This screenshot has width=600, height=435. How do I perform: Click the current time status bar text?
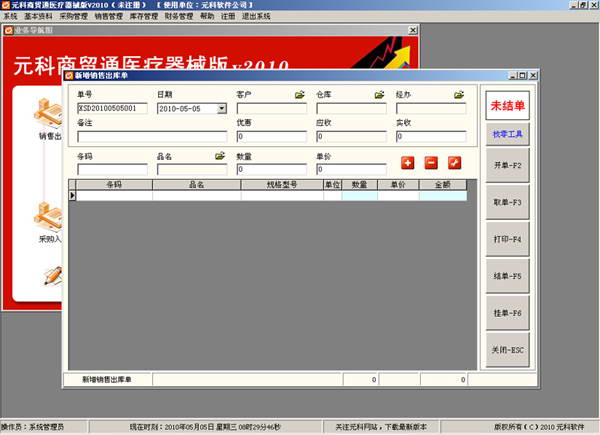(x=205, y=427)
